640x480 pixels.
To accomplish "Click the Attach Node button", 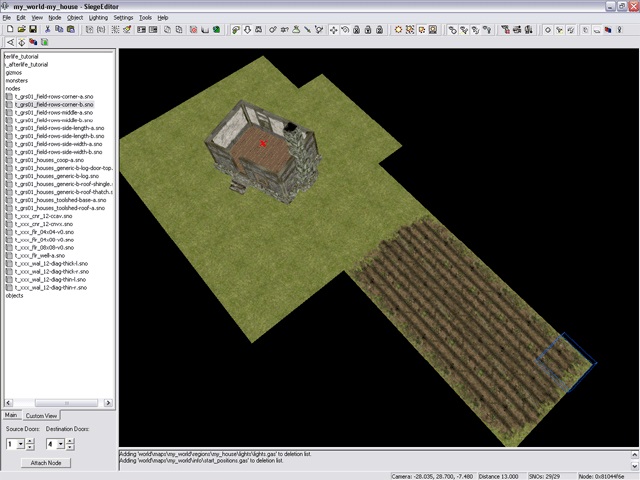I will tap(46, 463).
